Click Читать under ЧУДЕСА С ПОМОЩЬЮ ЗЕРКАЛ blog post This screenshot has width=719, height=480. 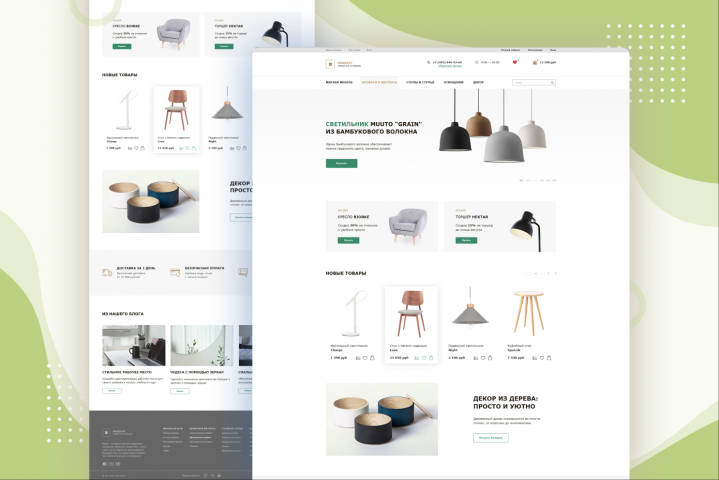[180, 391]
